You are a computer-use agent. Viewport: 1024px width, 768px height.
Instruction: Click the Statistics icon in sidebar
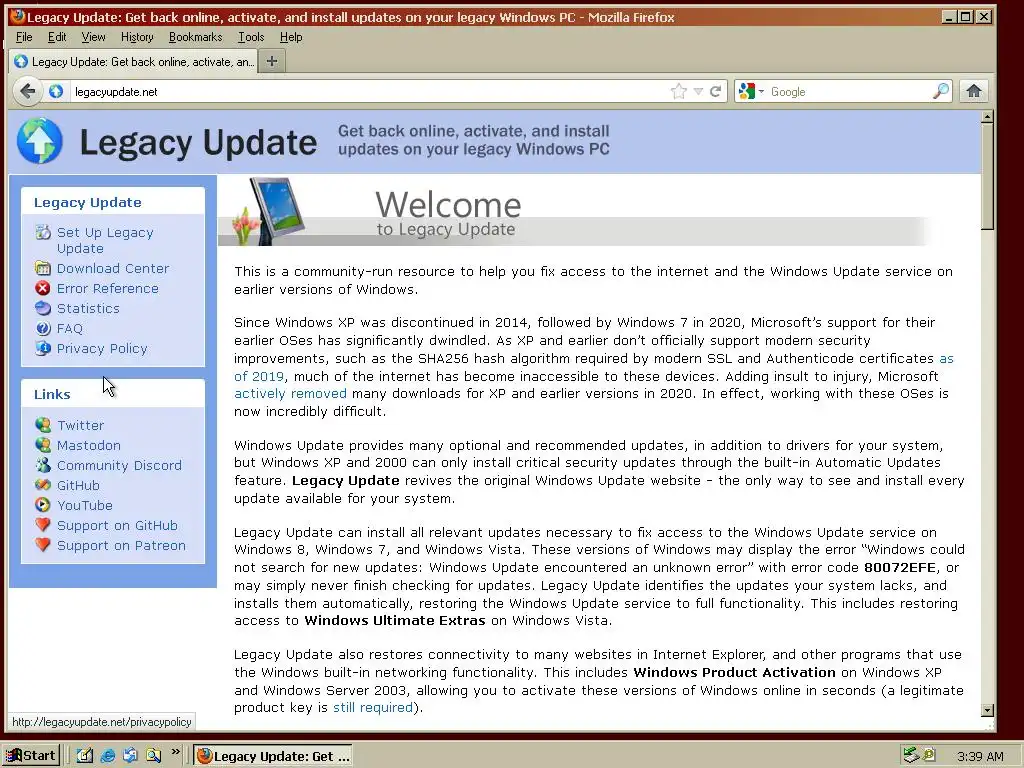click(43, 308)
